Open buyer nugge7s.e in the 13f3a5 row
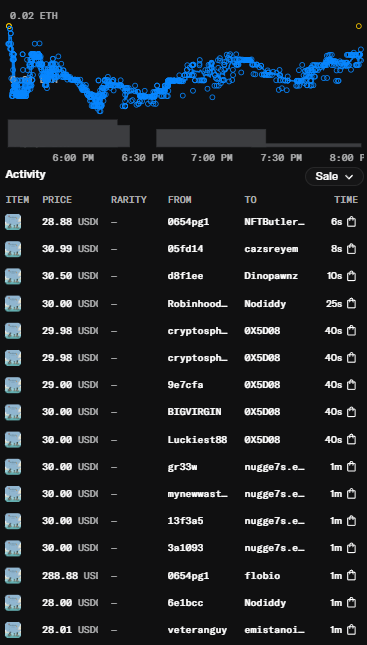The width and height of the screenshot is (367, 645). 275,521
